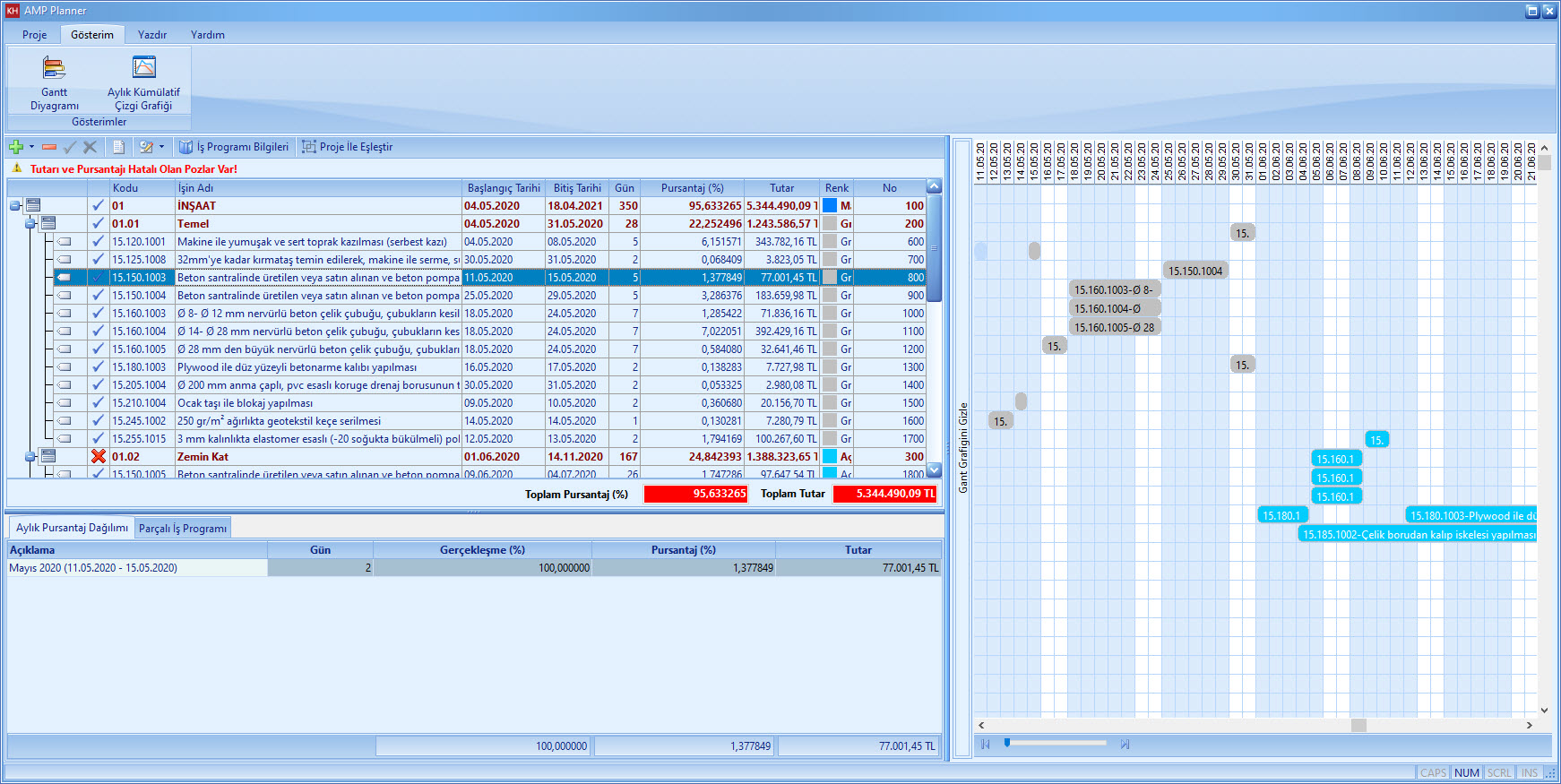Viewport: 1561px width, 784px height.
Task: Switch to the Parçalı İş Programı tab
Action: point(183,529)
